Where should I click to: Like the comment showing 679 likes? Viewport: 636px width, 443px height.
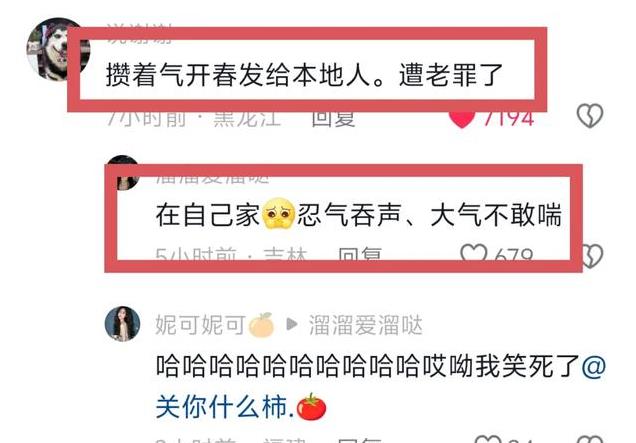click(474, 252)
